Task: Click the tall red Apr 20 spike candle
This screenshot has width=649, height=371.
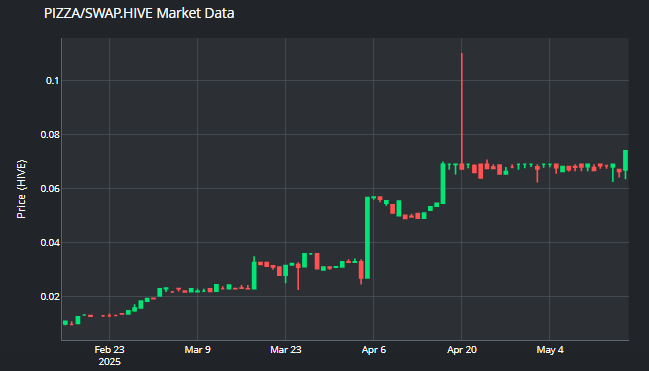Action: 462,111
